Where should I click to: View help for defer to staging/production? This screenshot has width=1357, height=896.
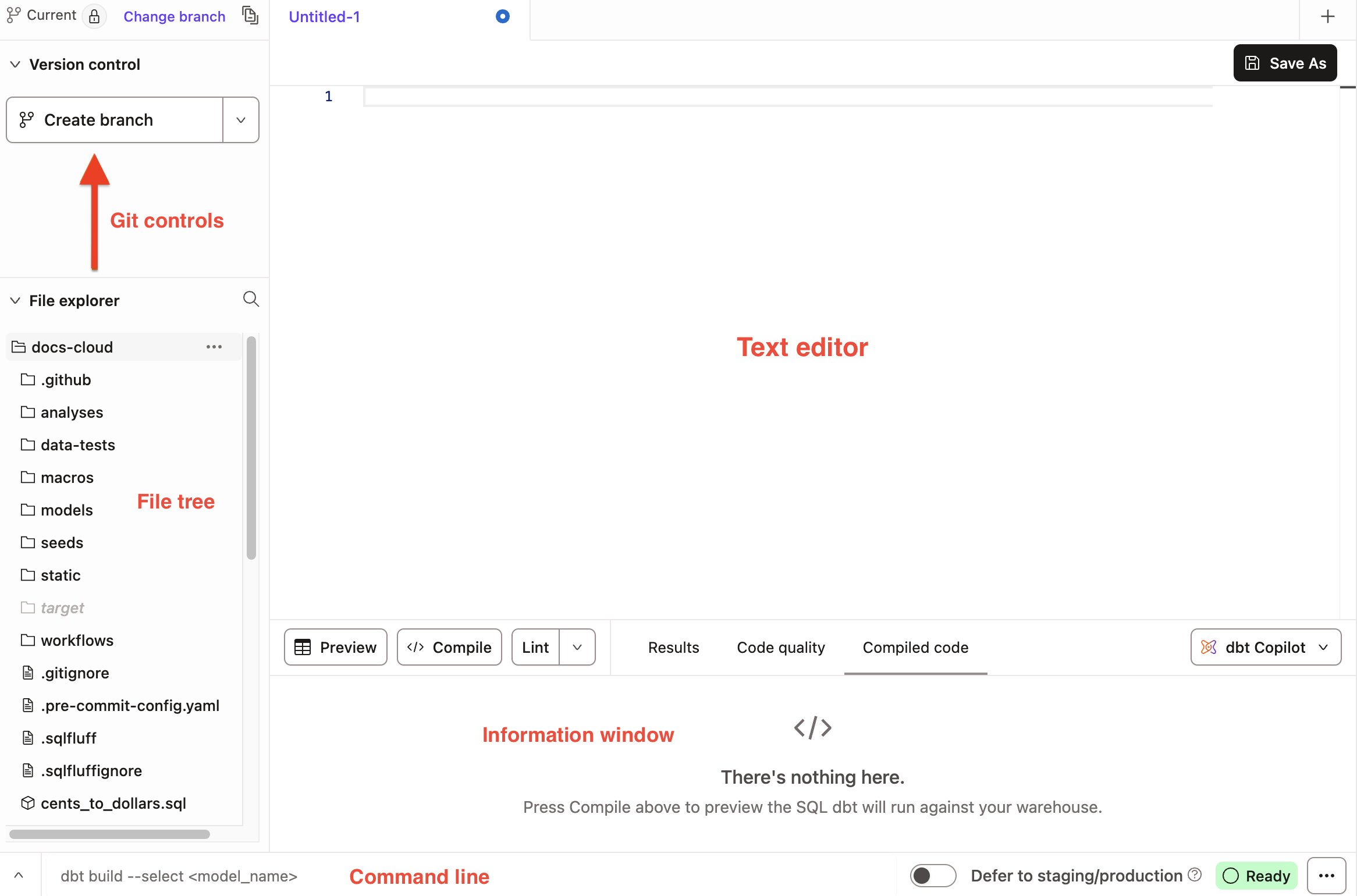[1196, 874]
